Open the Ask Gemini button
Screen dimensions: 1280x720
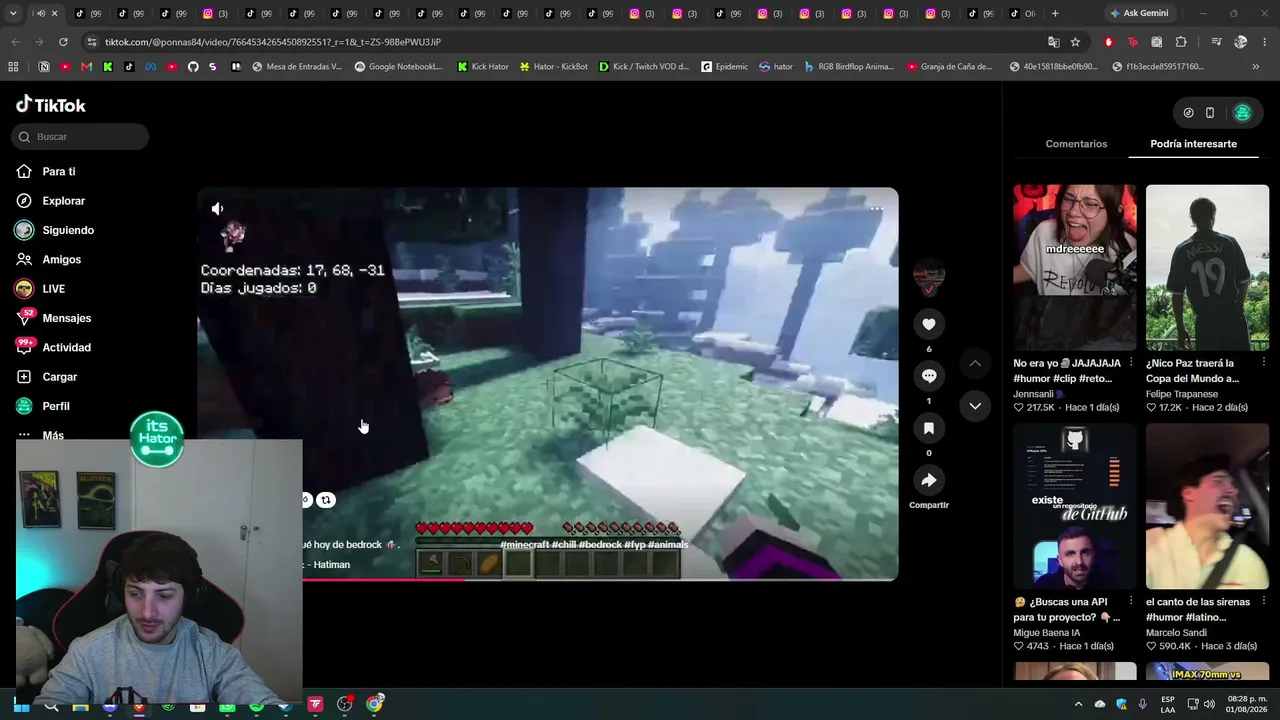tap(1138, 13)
